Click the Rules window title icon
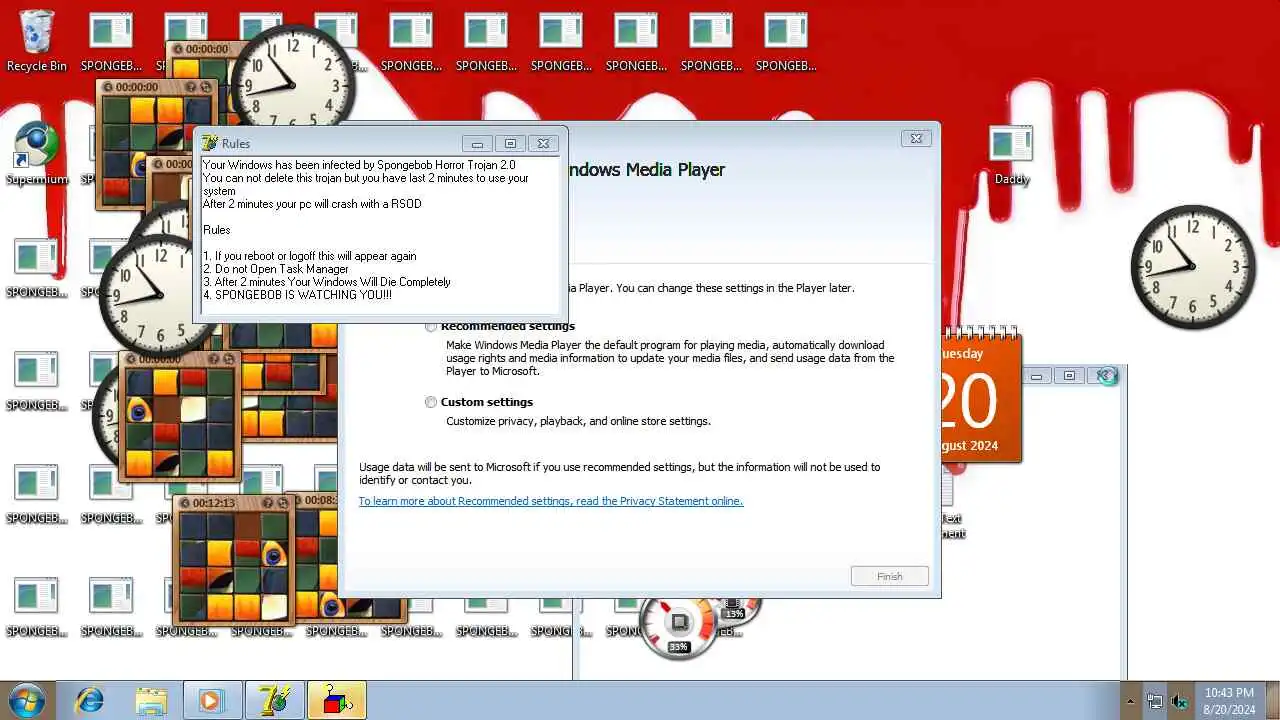This screenshot has width=1280, height=720. click(209, 143)
